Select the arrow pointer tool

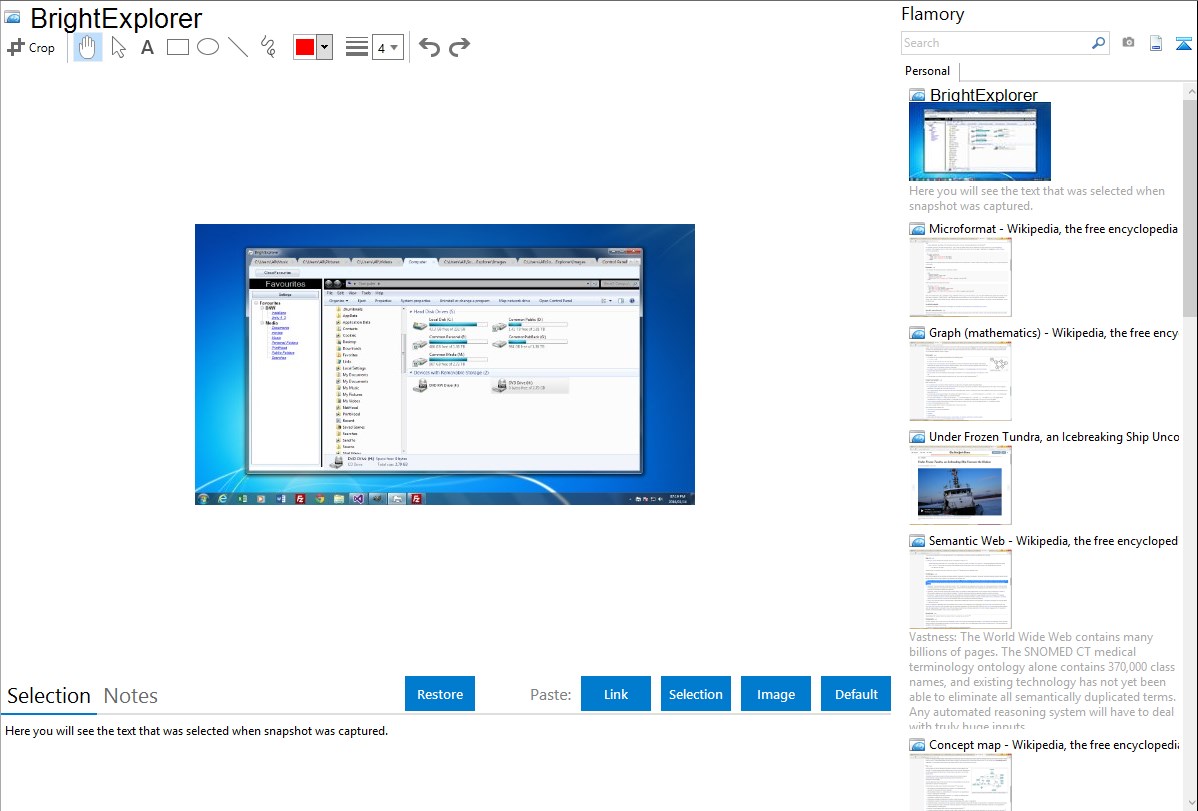point(118,47)
